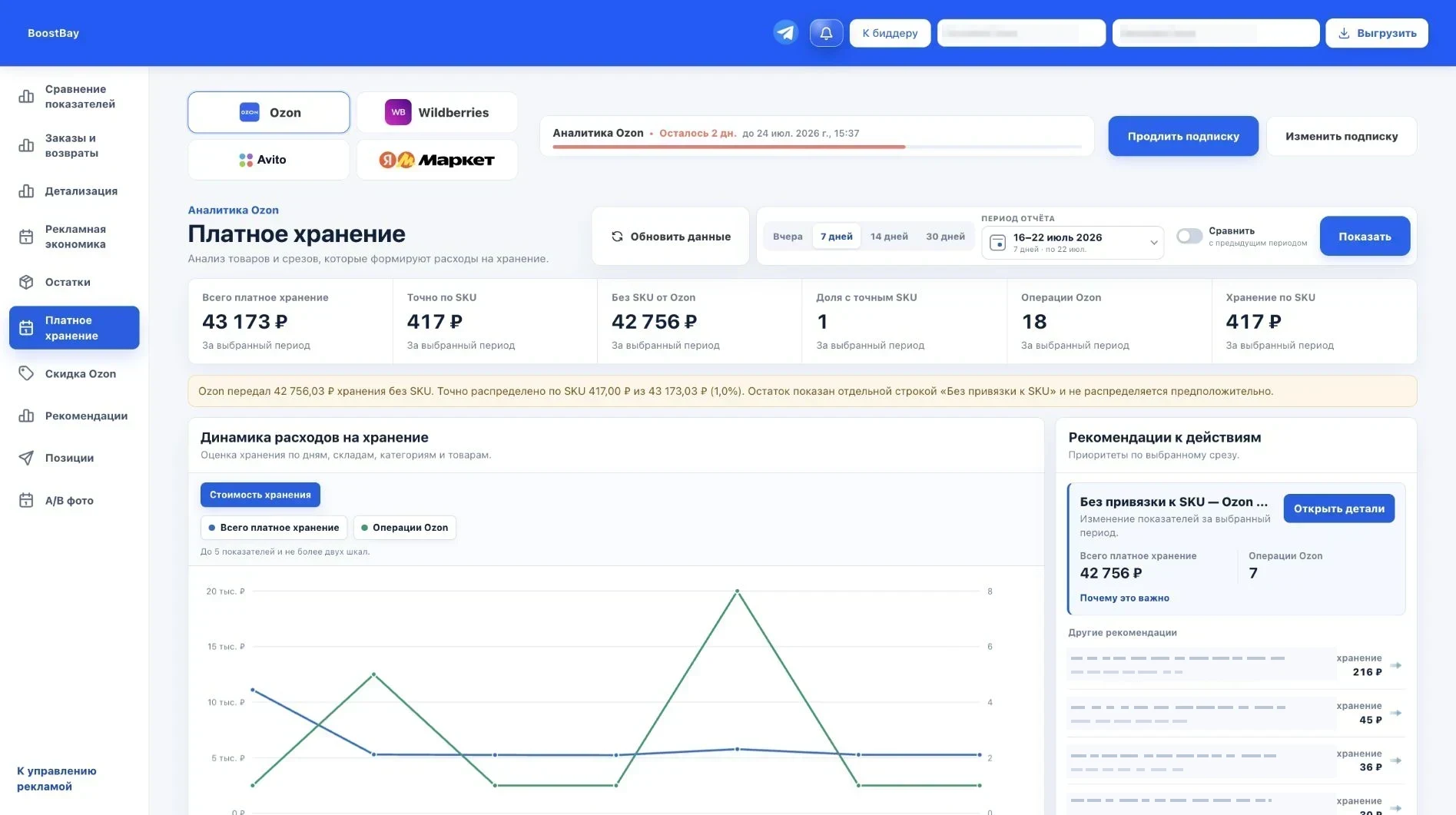Click Продлить подписку button

[x=1183, y=136]
